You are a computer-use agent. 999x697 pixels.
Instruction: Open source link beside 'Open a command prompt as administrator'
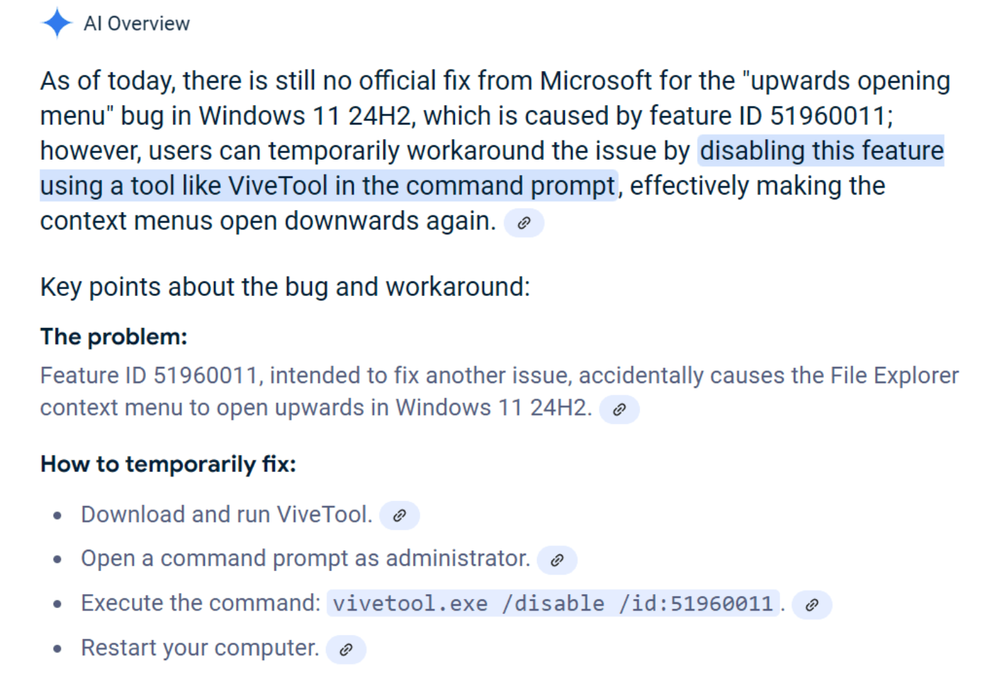(x=557, y=560)
